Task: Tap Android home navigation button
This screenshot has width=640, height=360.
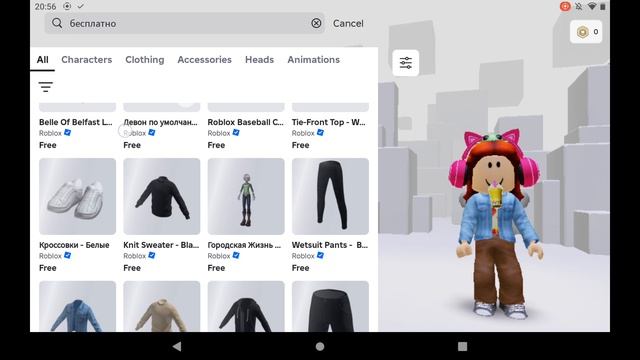Action: coord(320,347)
